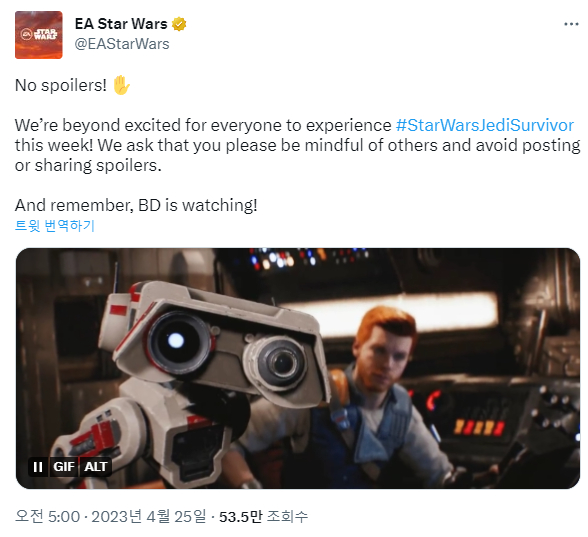
Task: Click the "No spoilers!" tweet text
Action: click(x=61, y=86)
